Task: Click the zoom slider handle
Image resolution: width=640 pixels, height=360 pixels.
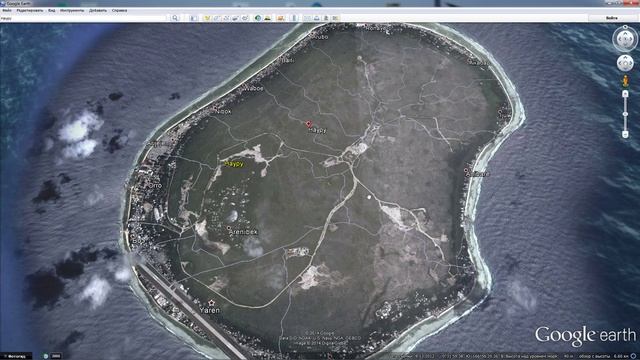Action: click(x=625, y=114)
